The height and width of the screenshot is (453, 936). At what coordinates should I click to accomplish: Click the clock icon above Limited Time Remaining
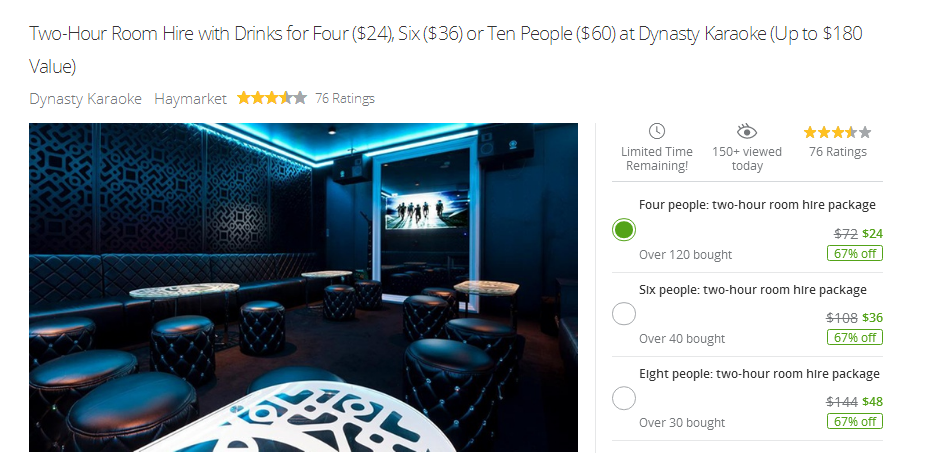click(657, 131)
